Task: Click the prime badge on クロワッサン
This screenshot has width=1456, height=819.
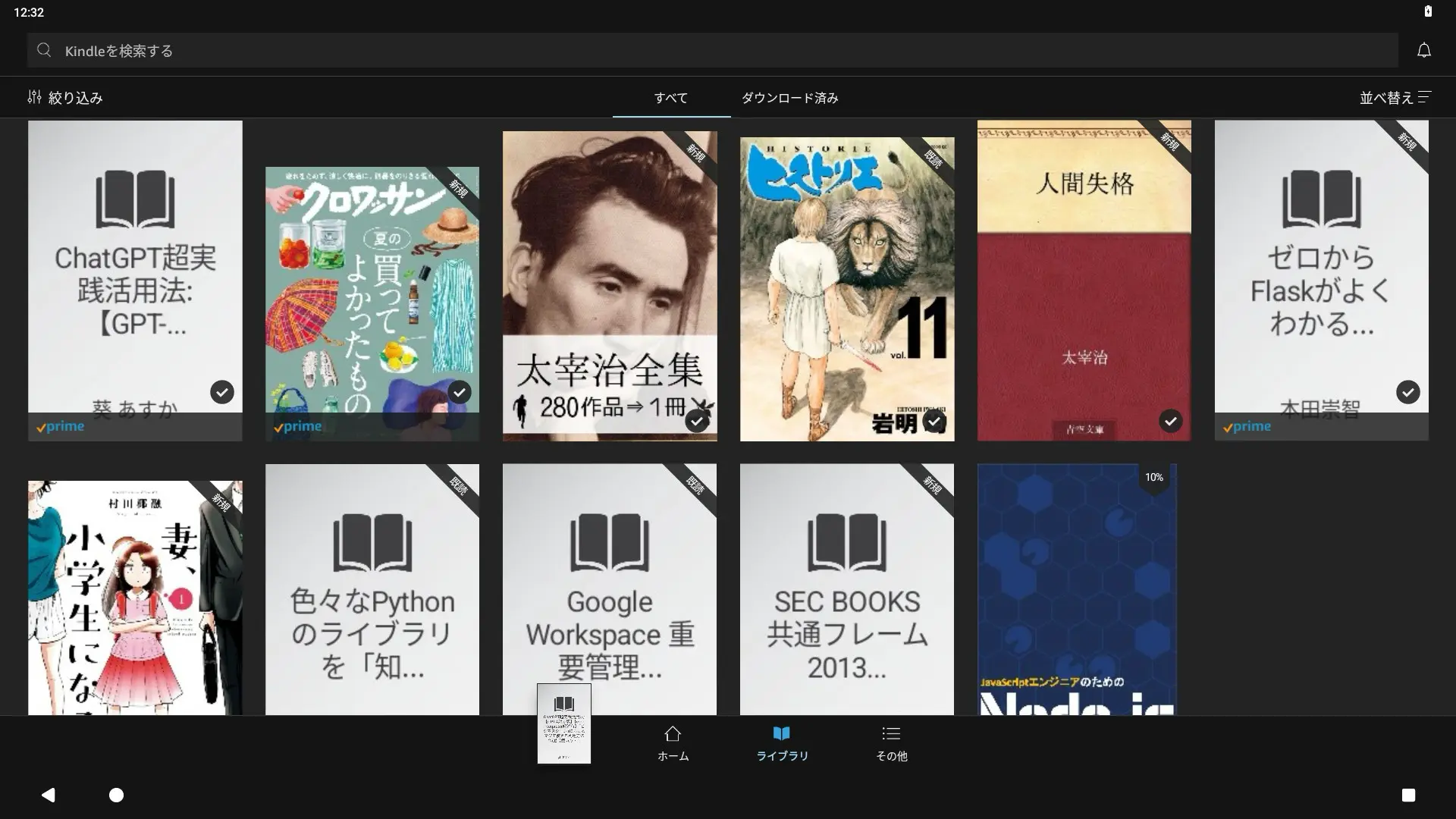Action: 298,427
